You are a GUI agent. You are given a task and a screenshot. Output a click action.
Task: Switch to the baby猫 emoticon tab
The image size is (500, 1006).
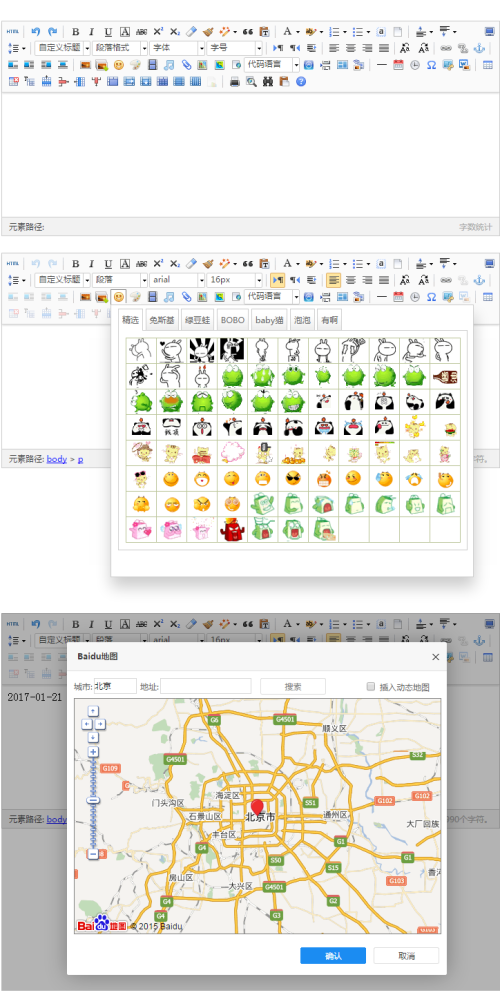point(269,320)
